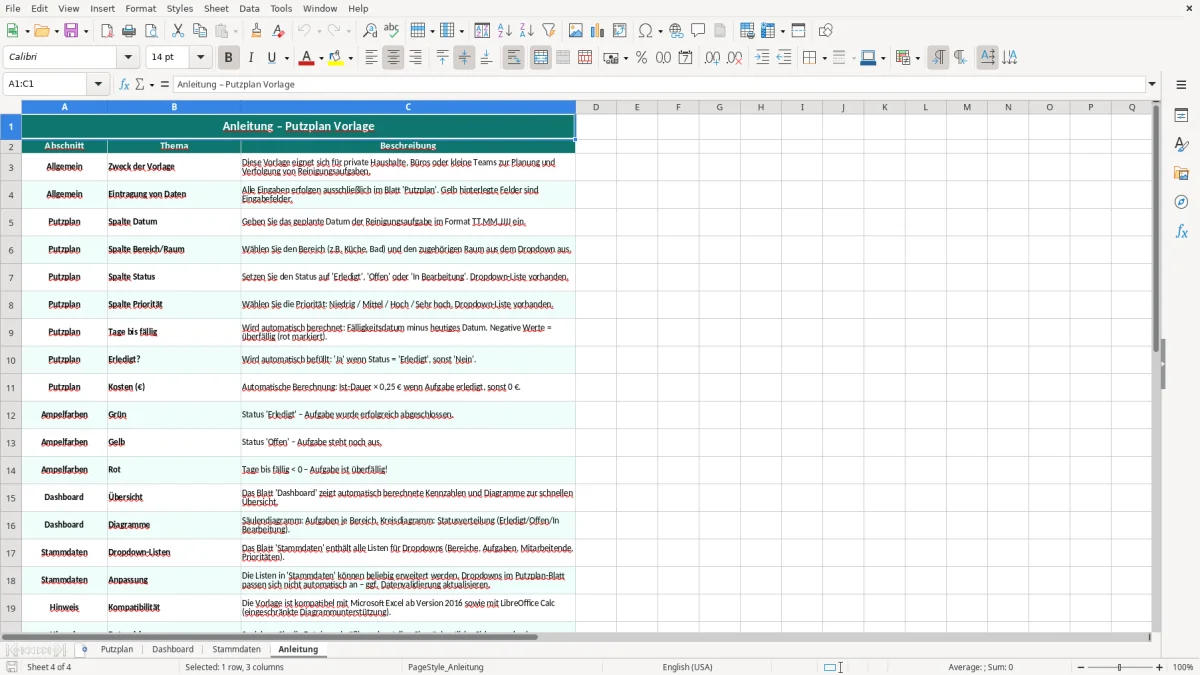
Task: Open the sidebar Navigator compass icon
Action: click(1181, 203)
